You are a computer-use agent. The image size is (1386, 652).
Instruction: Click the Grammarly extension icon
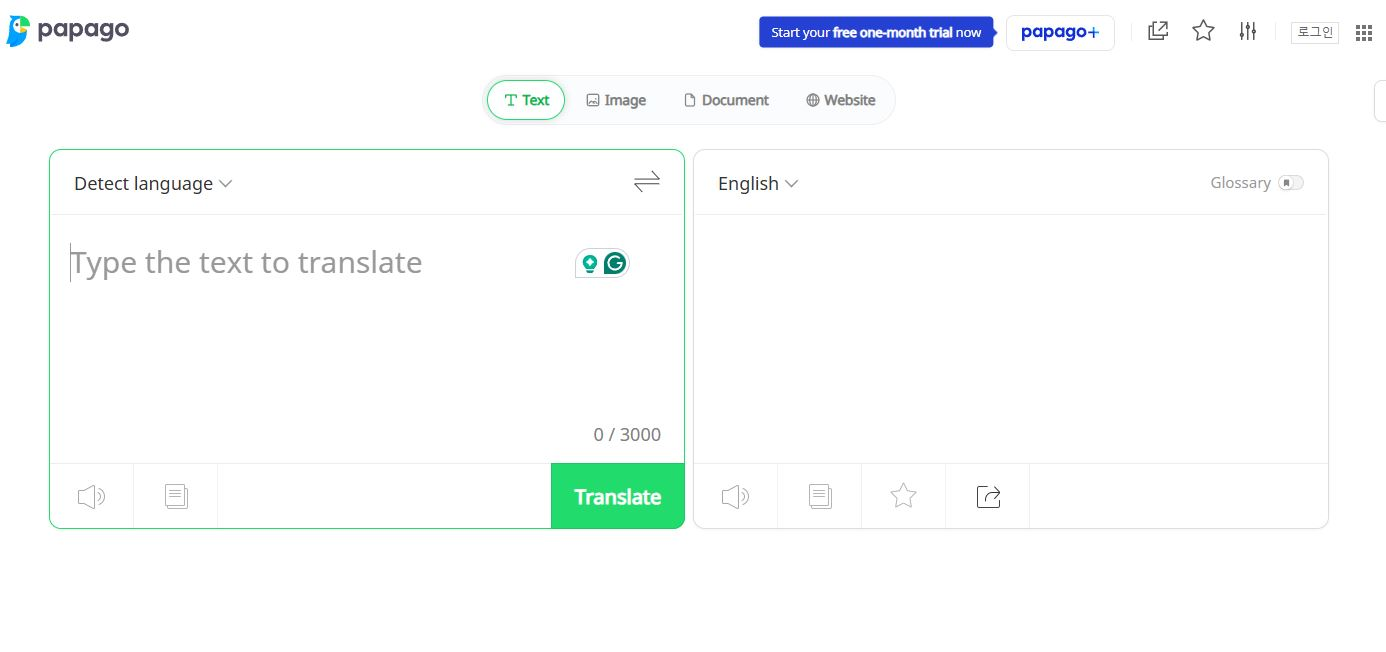615,264
